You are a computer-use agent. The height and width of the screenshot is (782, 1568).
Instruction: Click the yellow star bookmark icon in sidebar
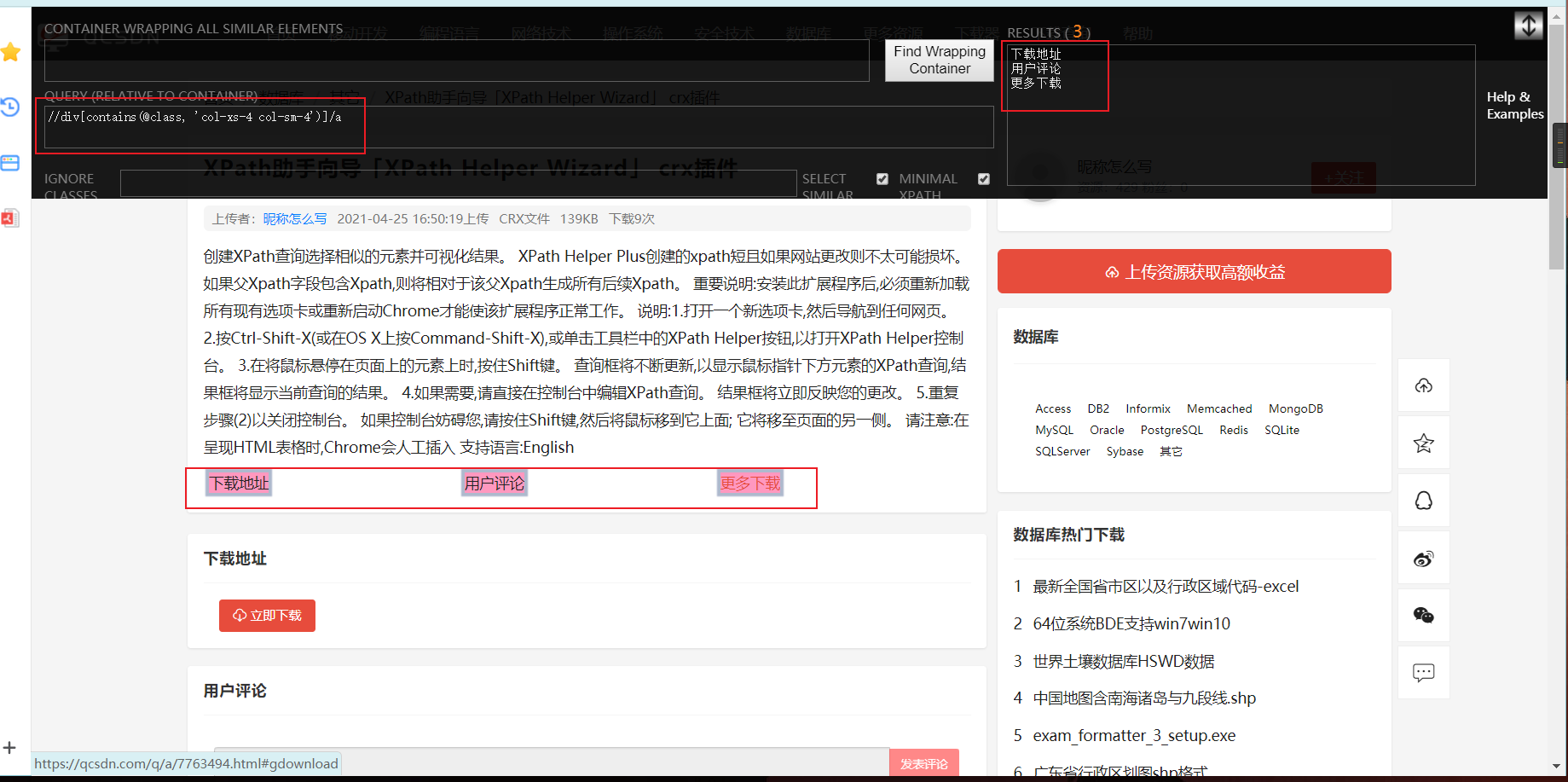pyautogui.click(x=10, y=52)
